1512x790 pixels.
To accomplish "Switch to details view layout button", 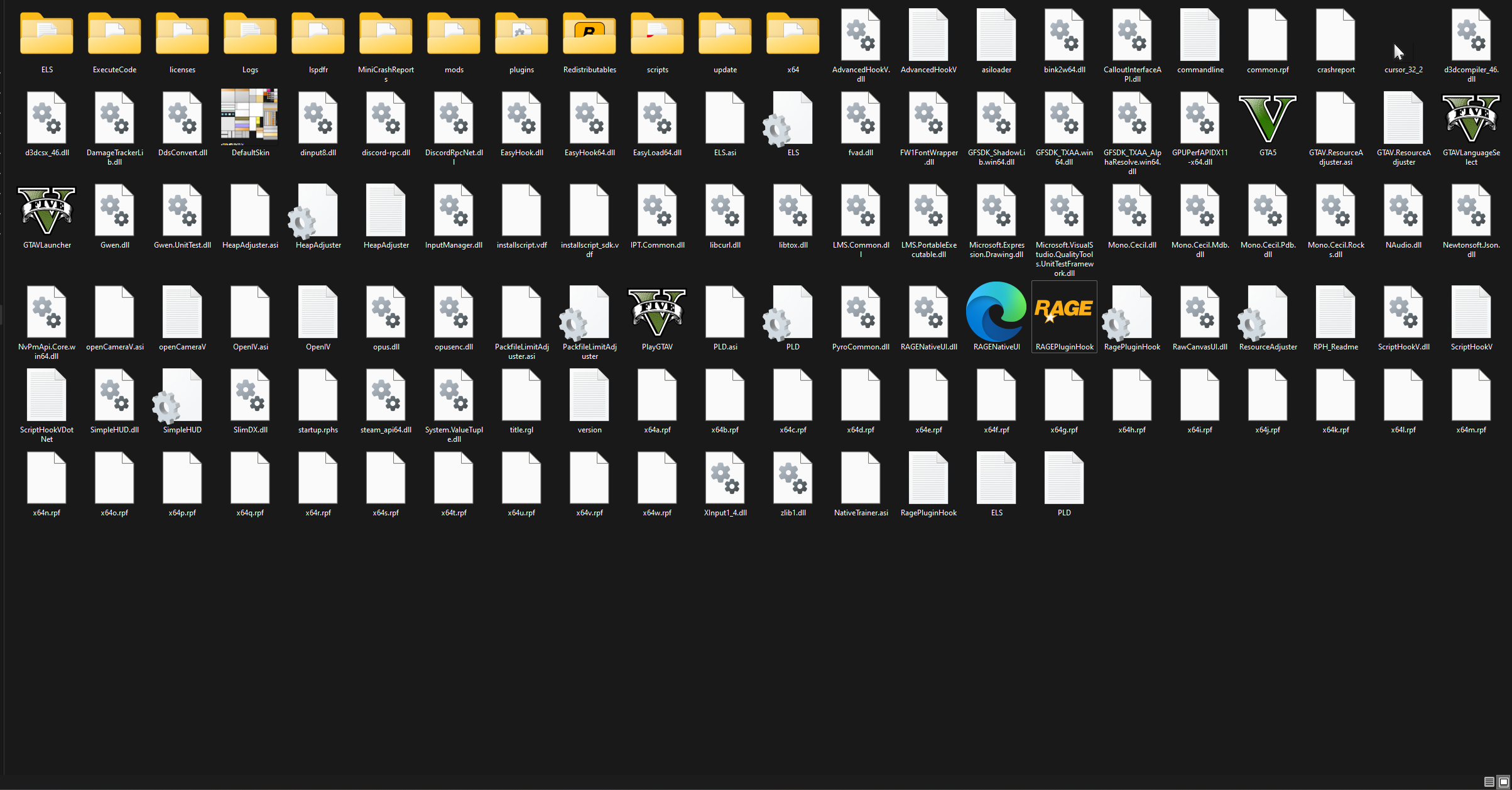I will pos(1489,782).
